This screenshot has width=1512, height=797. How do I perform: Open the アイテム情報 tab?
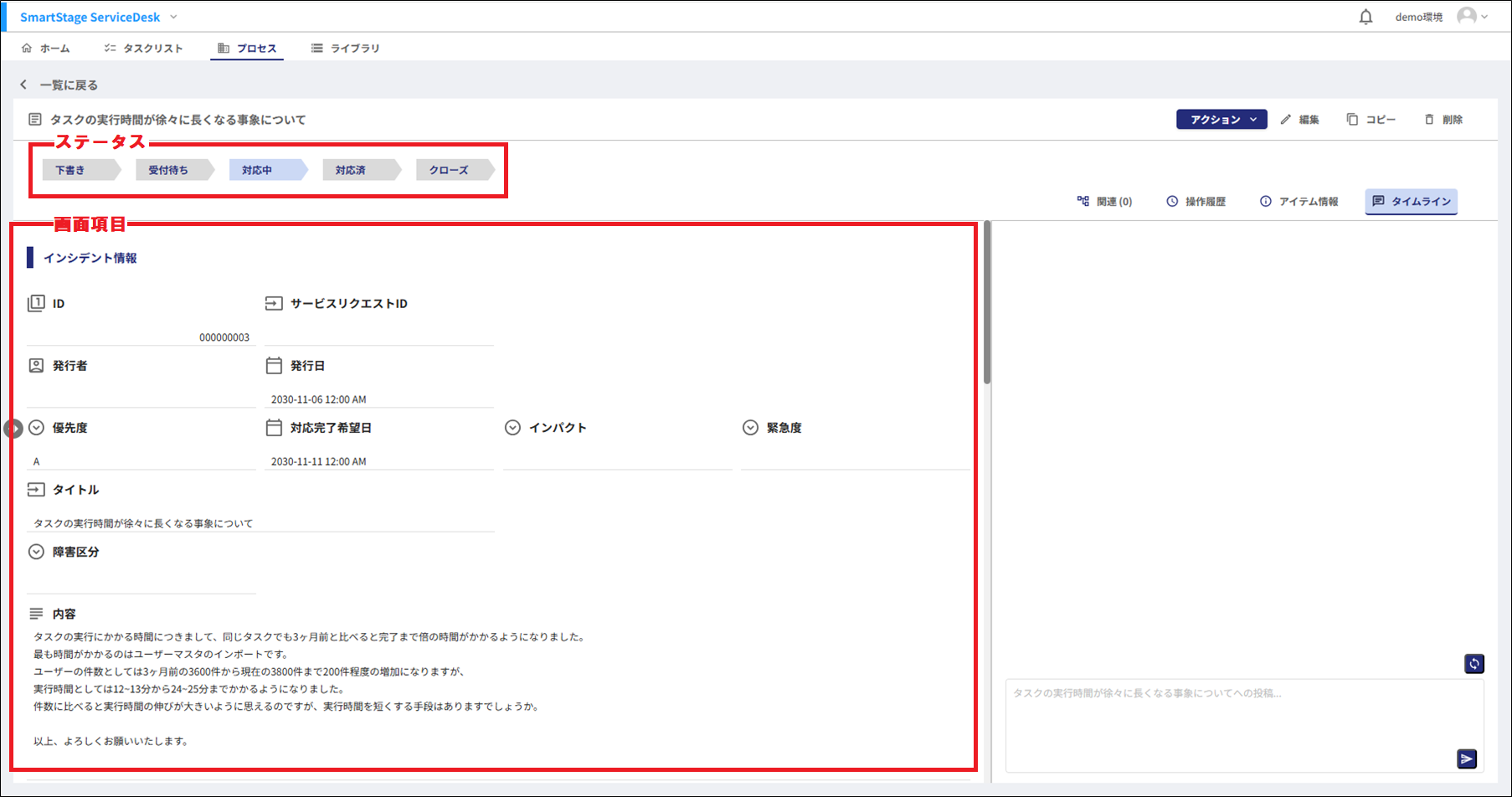(x=1299, y=202)
